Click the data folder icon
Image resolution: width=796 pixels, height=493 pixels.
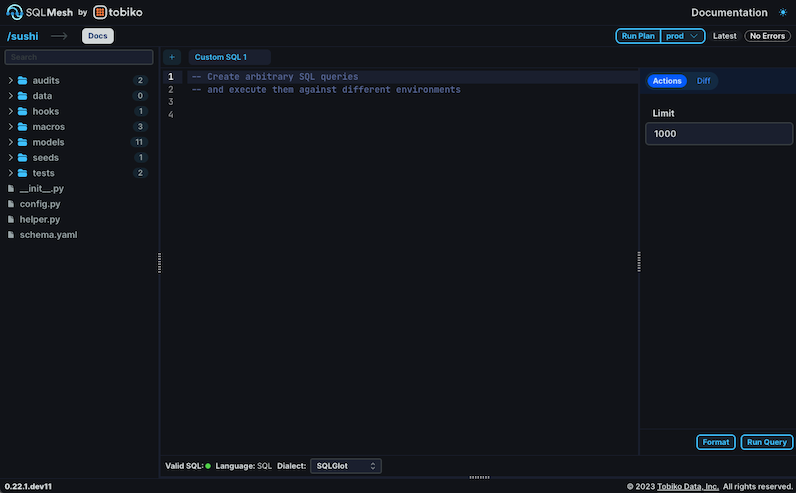[x=22, y=95]
